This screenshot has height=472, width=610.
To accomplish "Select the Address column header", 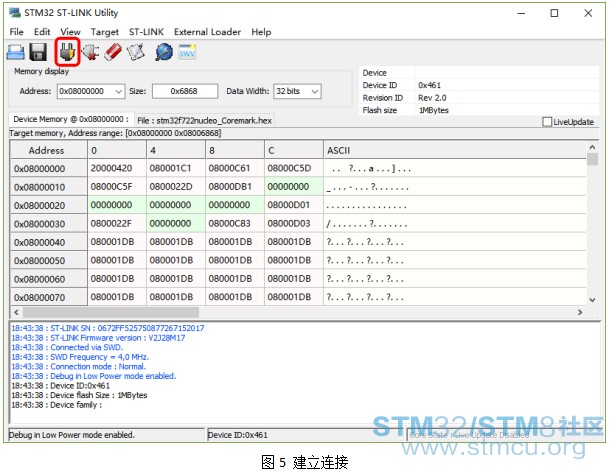I will click(49, 150).
